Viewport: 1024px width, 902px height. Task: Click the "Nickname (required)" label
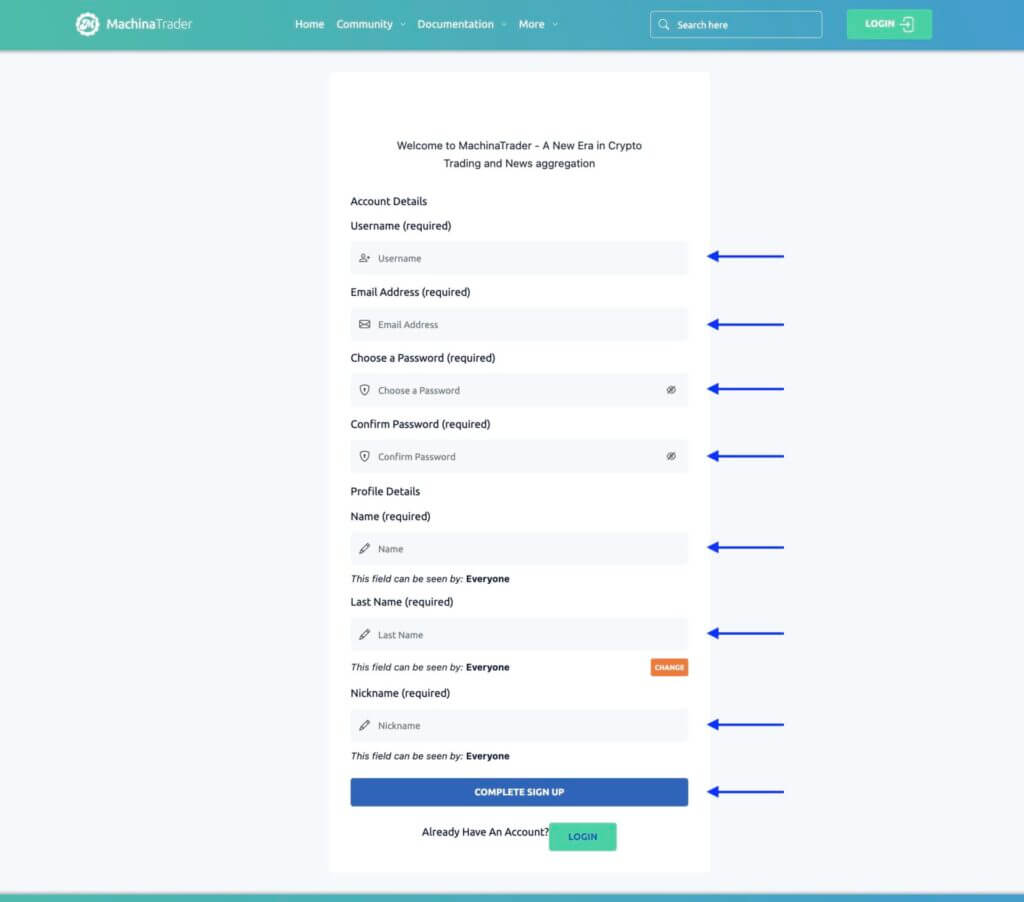(x=400, y=693)
